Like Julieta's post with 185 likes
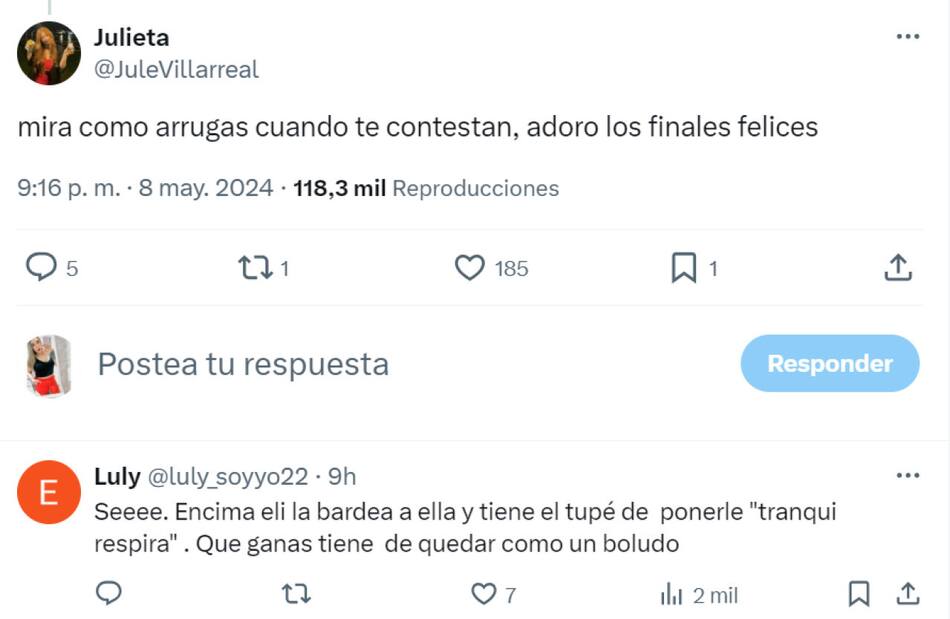Viewport: 950px width, 619px height. tap(470, 267)
